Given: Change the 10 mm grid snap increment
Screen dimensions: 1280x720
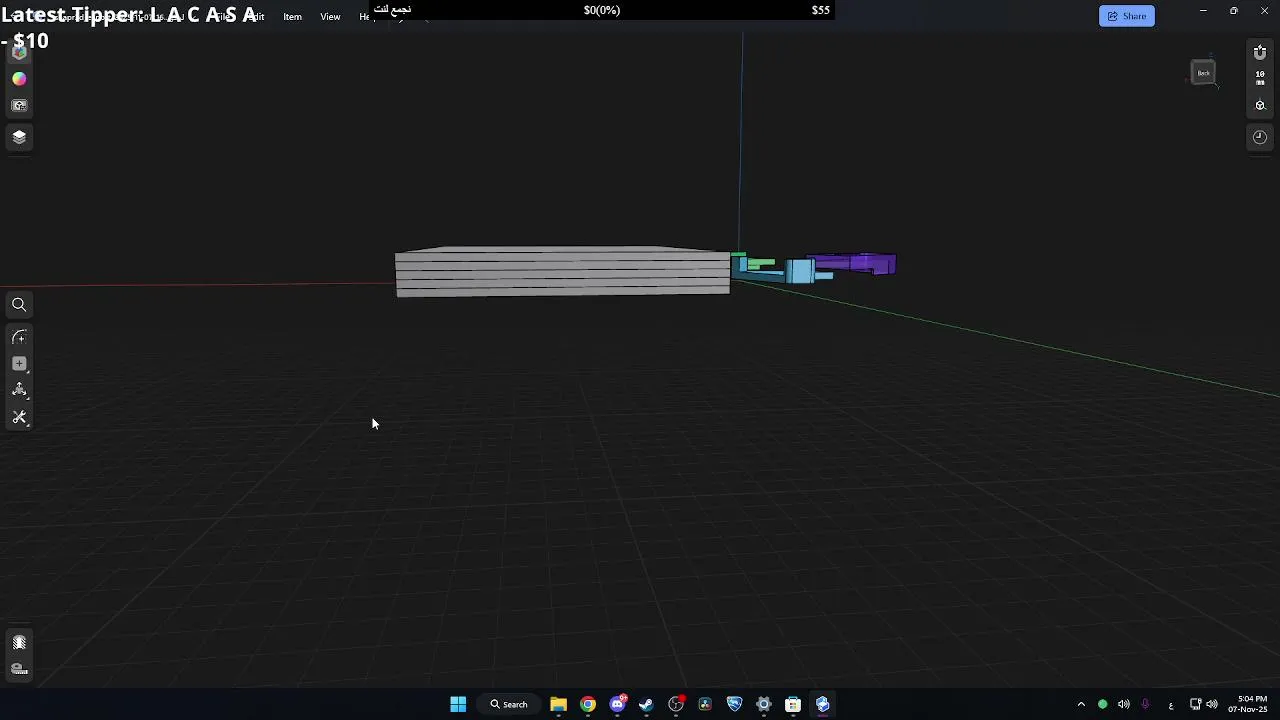Looking at the screenshot, I should coord(1260,79).
